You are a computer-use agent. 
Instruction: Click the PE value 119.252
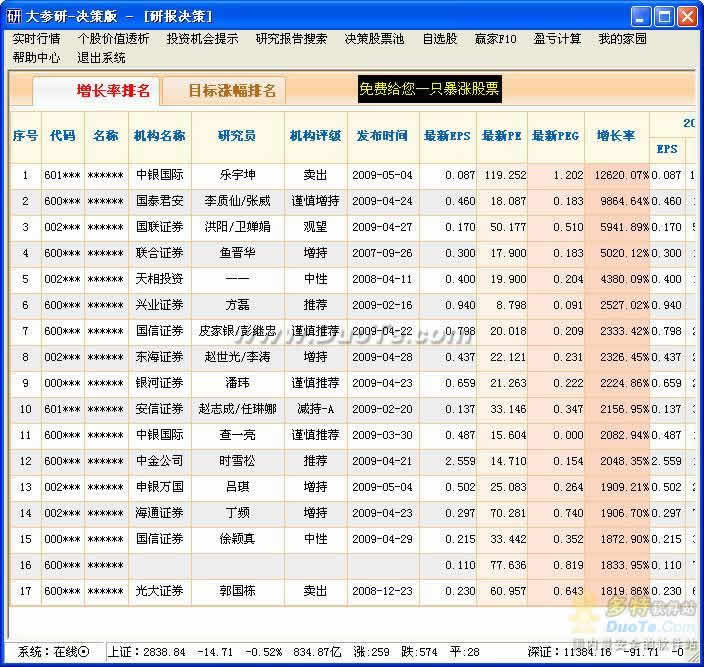point(505,175)
